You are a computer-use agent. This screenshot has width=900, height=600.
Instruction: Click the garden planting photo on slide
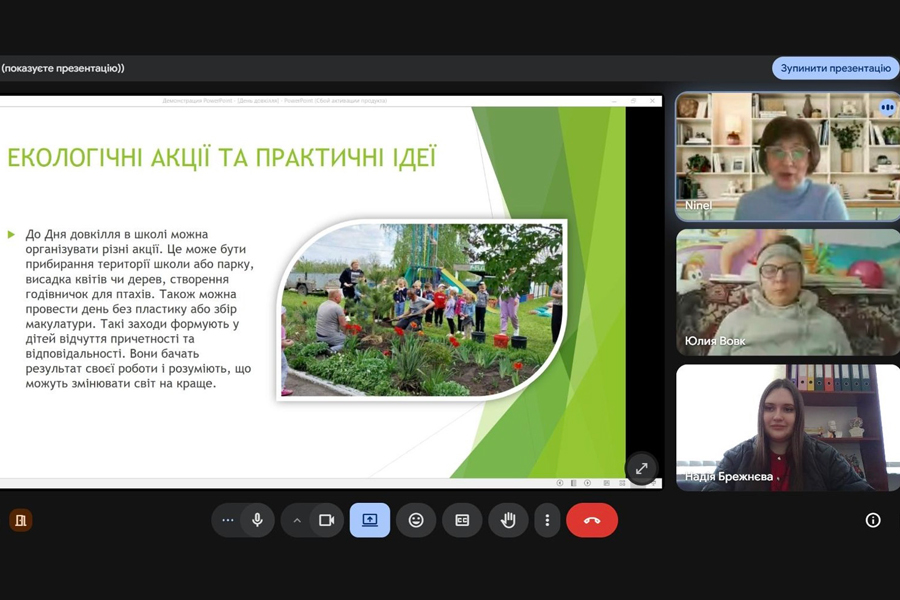421,309
